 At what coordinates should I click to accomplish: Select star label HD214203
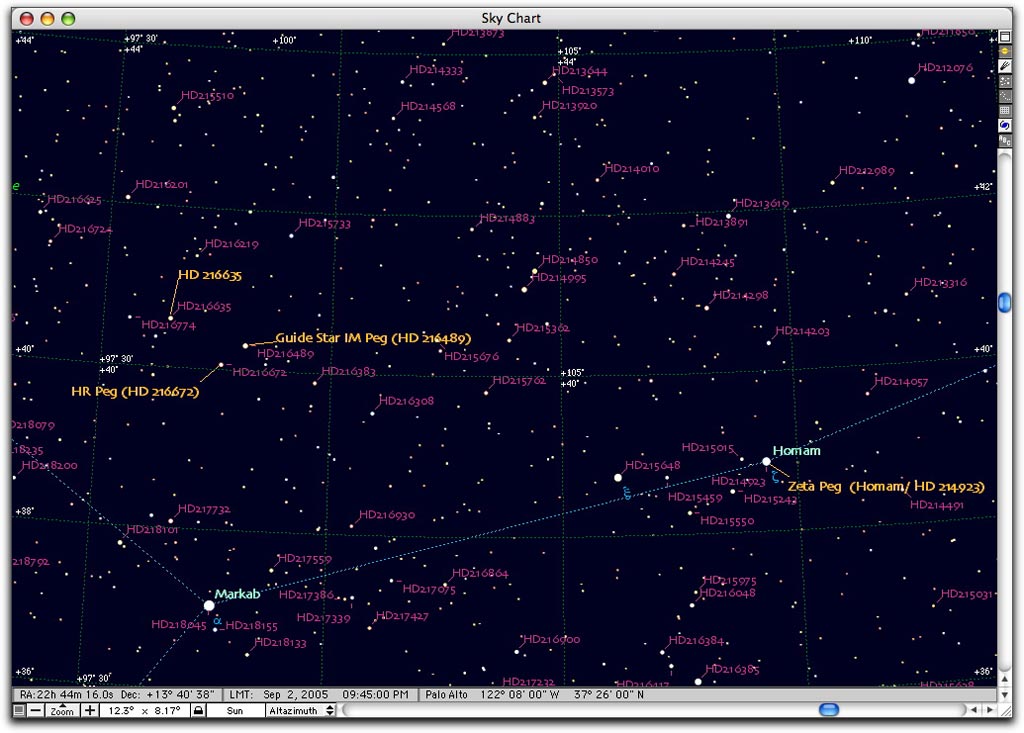(x=803, y=331)
